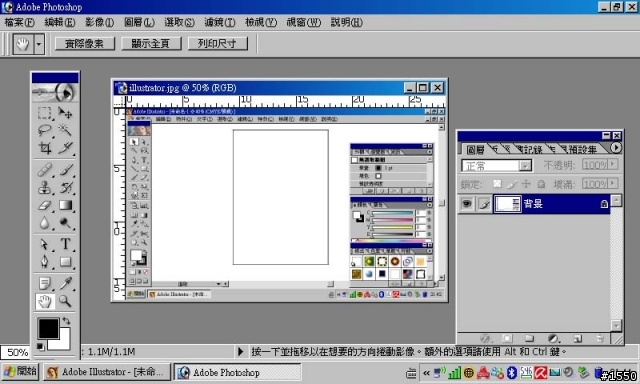
Task: Select the Magic Wand tool
Action: 65,130
